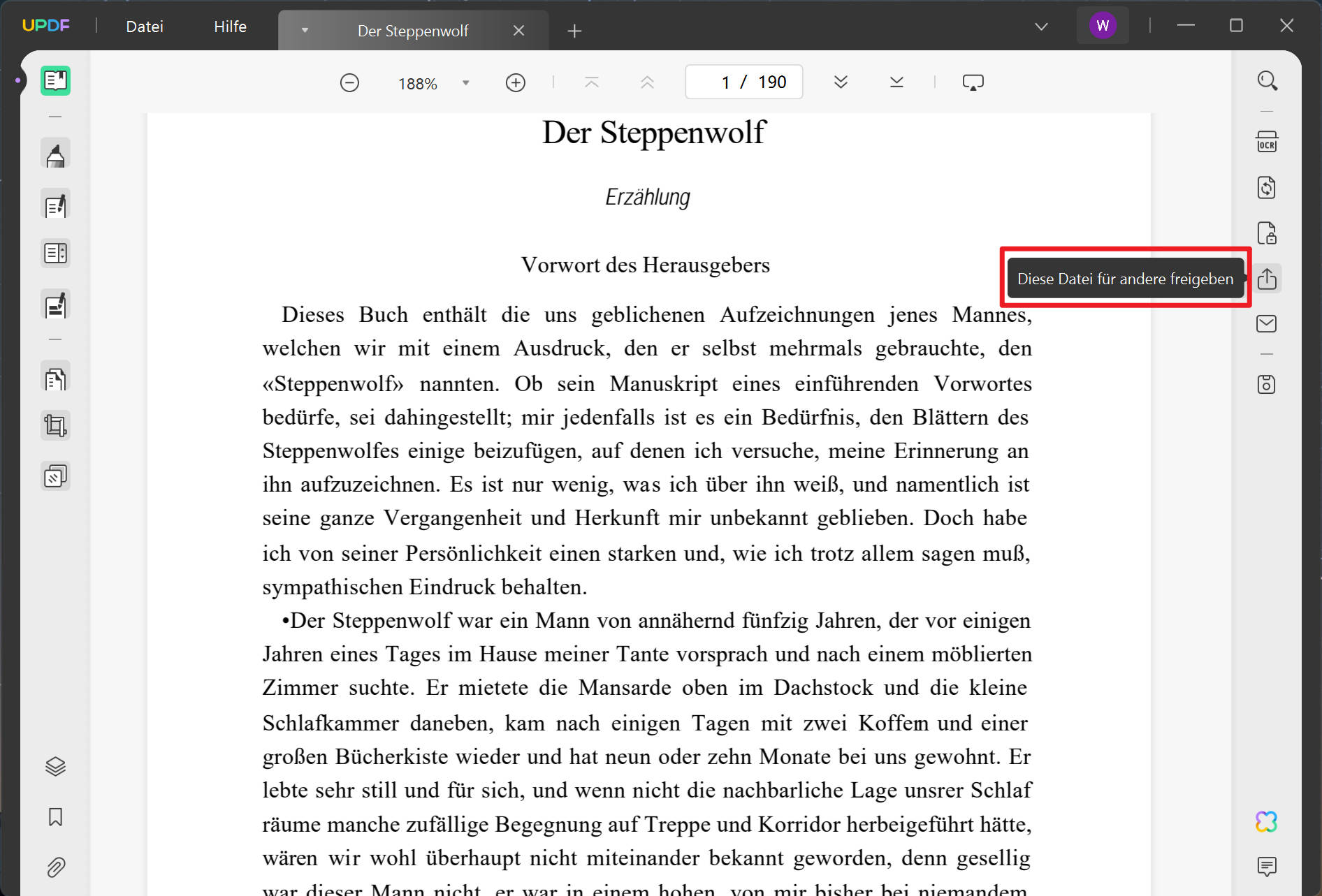Open the tab list chevron in title bar

pos(1041,27)
